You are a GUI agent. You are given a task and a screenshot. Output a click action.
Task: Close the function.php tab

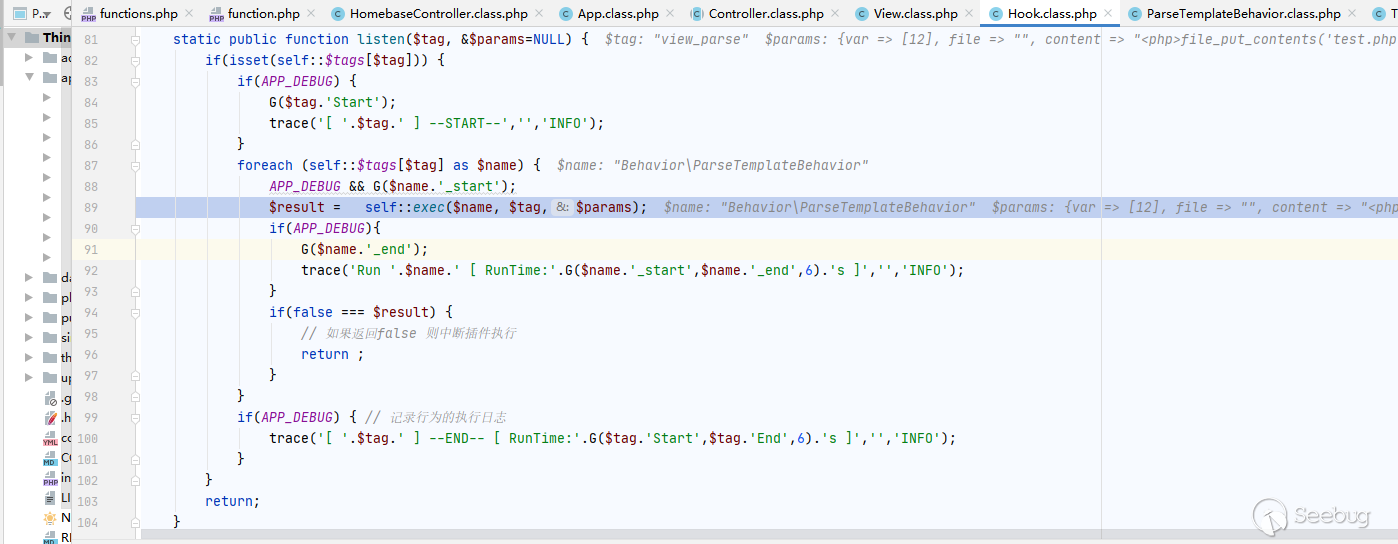[311, 14]
